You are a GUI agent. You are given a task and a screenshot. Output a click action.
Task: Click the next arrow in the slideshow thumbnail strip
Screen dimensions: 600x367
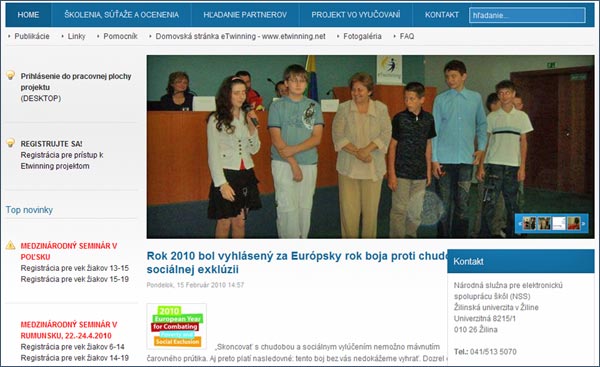[x=583, y=223]
